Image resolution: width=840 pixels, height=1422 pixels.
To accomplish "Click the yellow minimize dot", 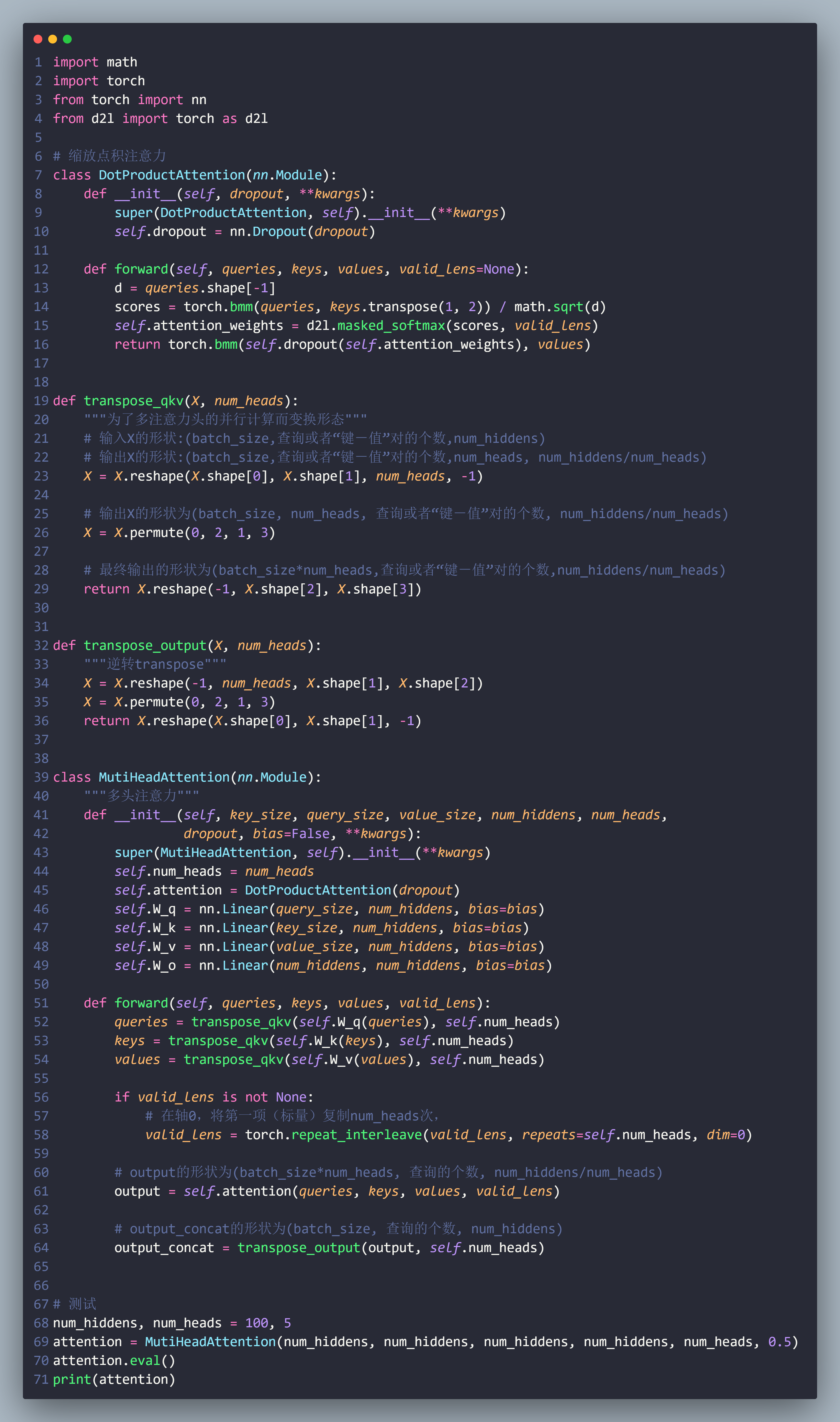I will pyautogui.click(x=53, y=39).
